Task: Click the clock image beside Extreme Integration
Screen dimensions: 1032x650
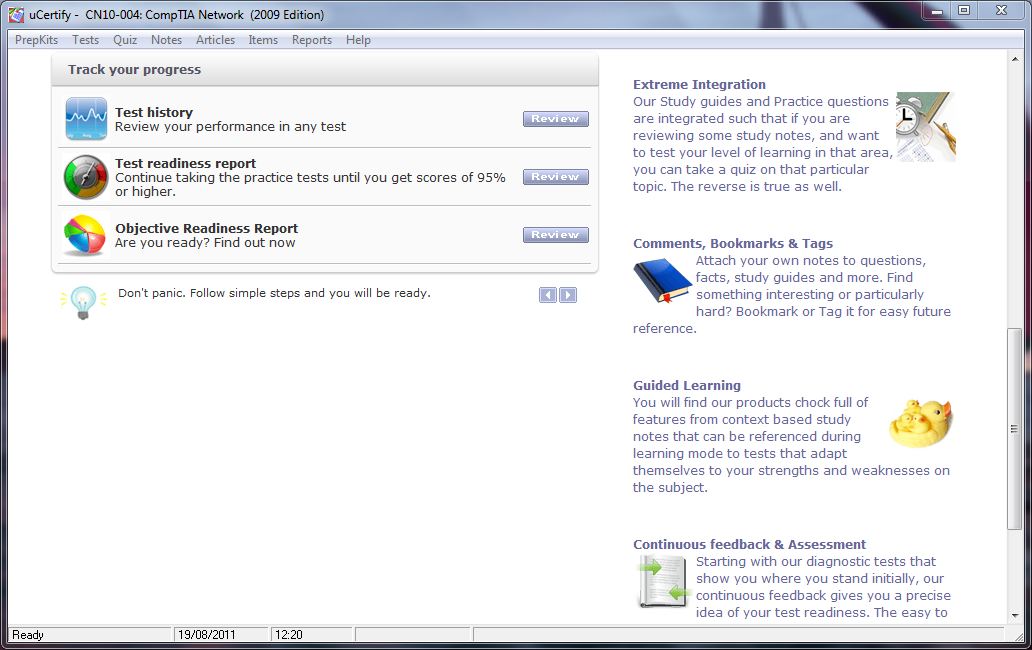Action: coord(925,127)
